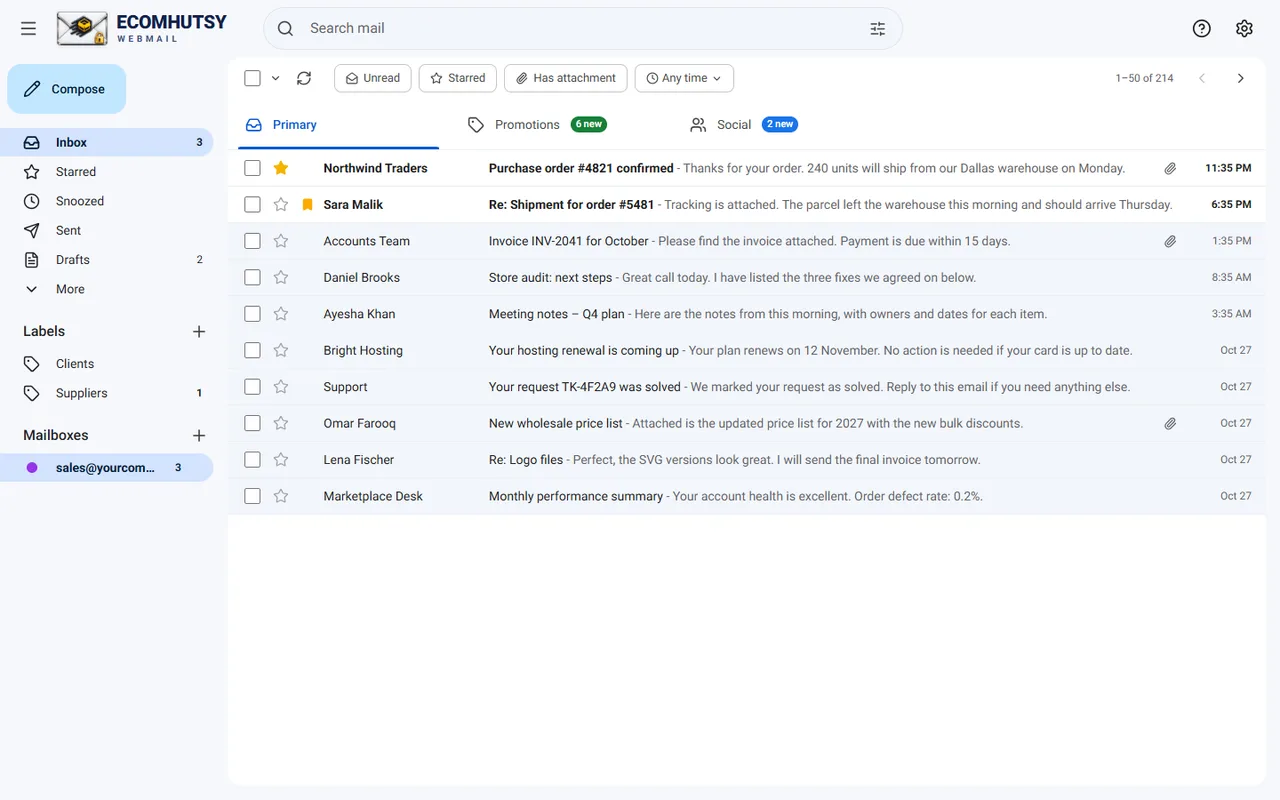The image size is (1280, 800).
Task: Click the search filter options icon
Action: pos(878,29)
